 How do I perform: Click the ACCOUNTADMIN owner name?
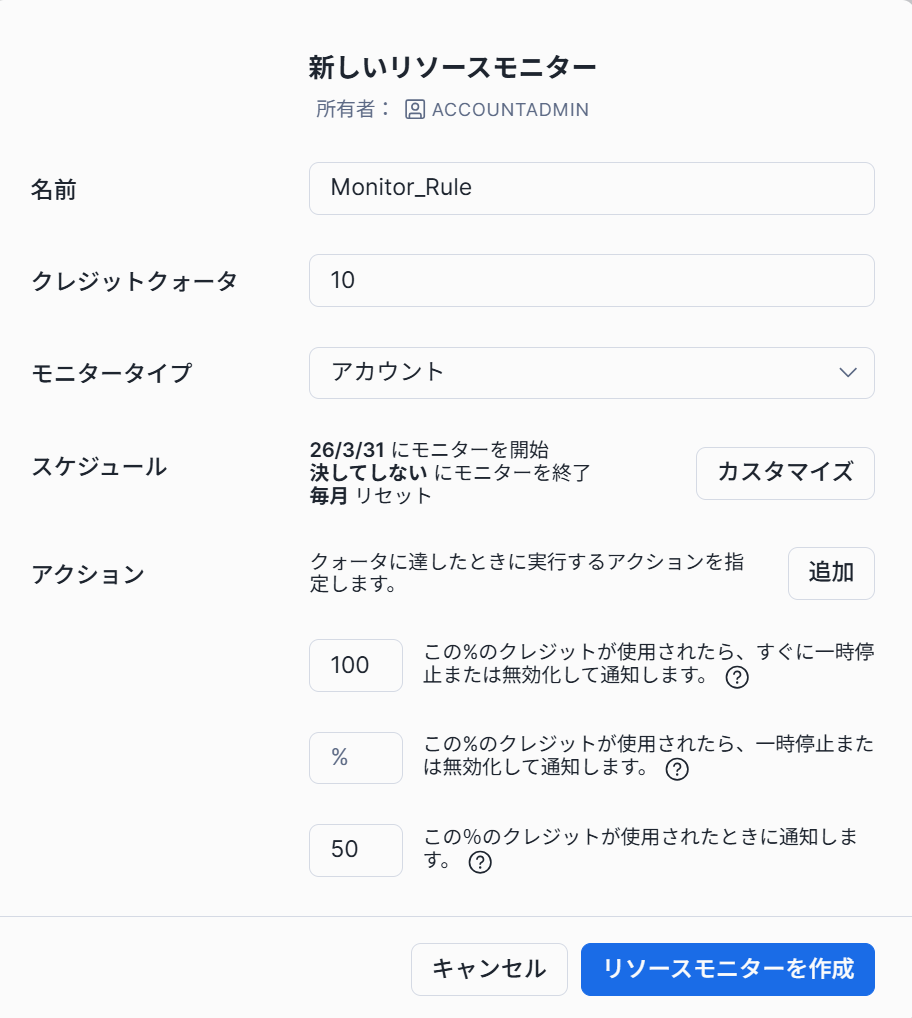tap(510, 110)
